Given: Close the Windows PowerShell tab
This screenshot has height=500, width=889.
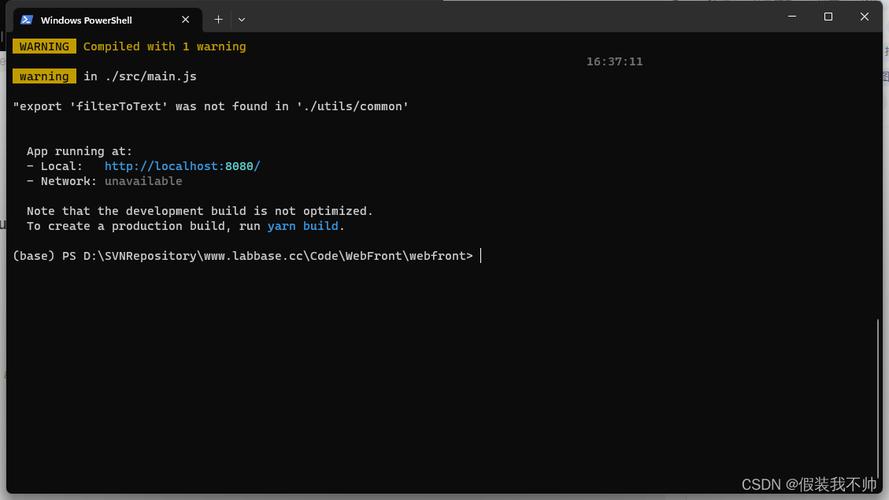Looking at the screenshot, I should tap(186, 19).
